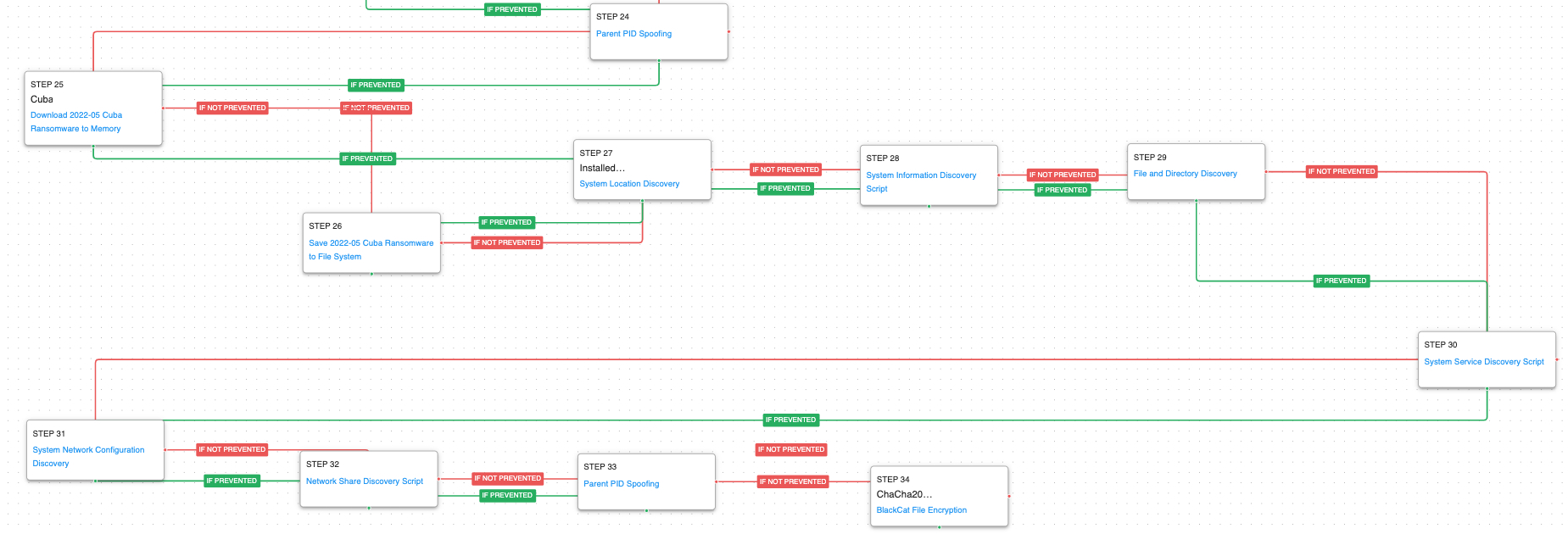The width and height of the screenshot is (1568, 534).
Task: Select IF NOT PREVENTED label right of Step 26
Action: click(x=506, y=242)
